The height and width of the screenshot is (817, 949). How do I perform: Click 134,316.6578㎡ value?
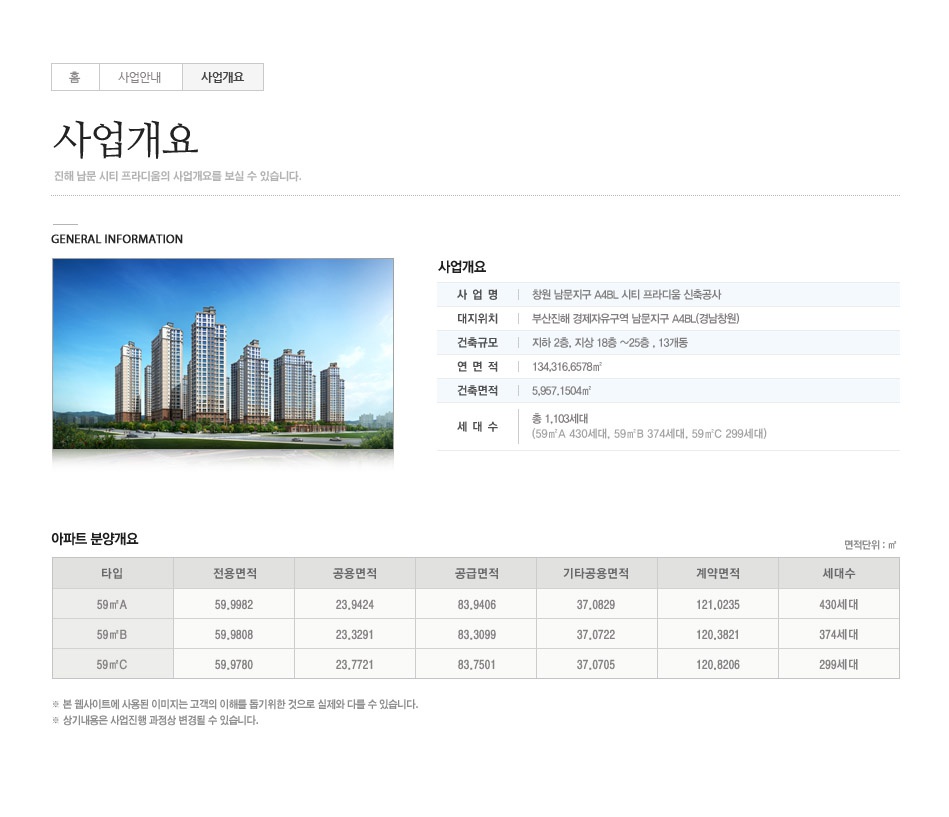click(566, 367)
